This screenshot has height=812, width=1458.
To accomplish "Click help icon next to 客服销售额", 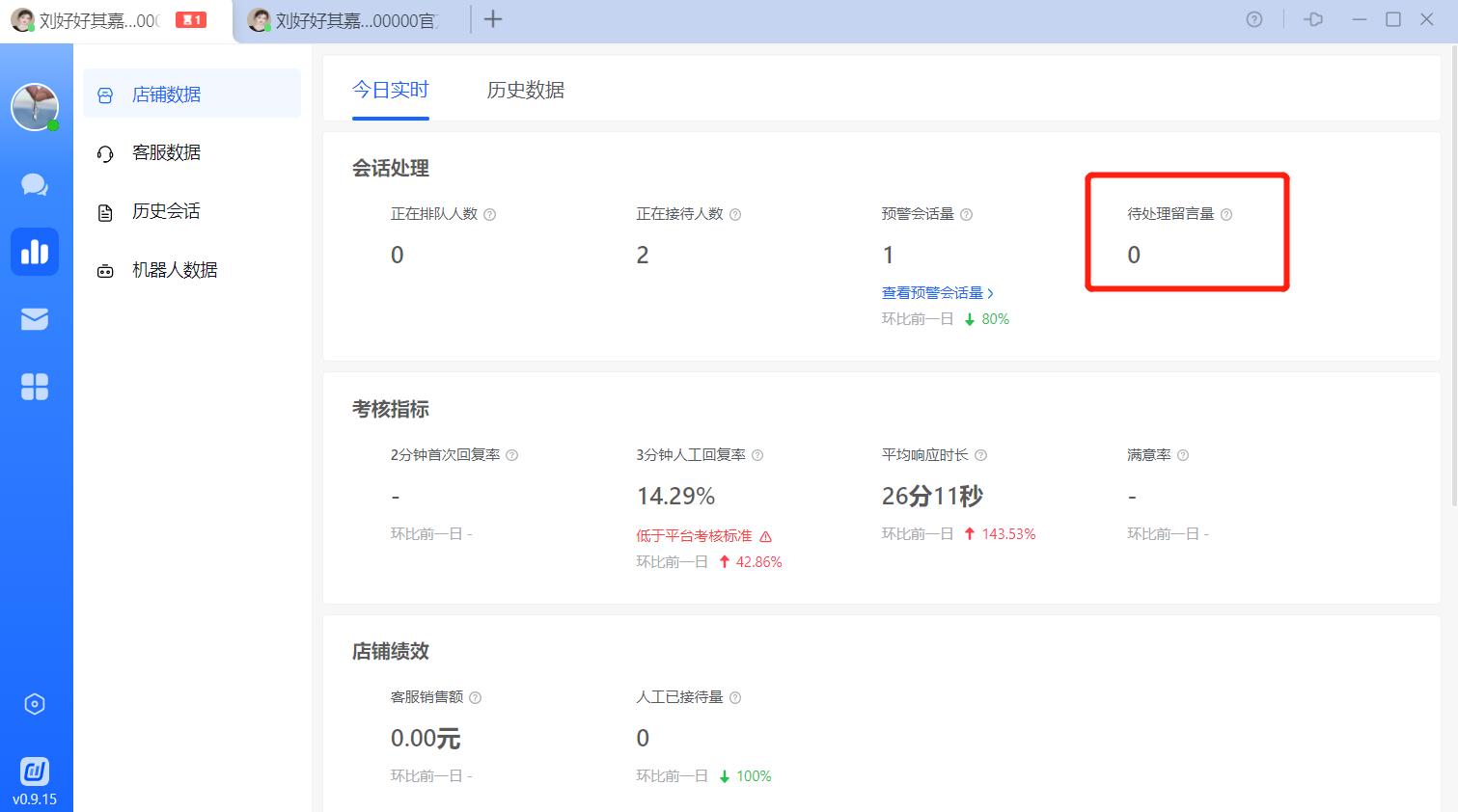I will click(x=475, y=697).
